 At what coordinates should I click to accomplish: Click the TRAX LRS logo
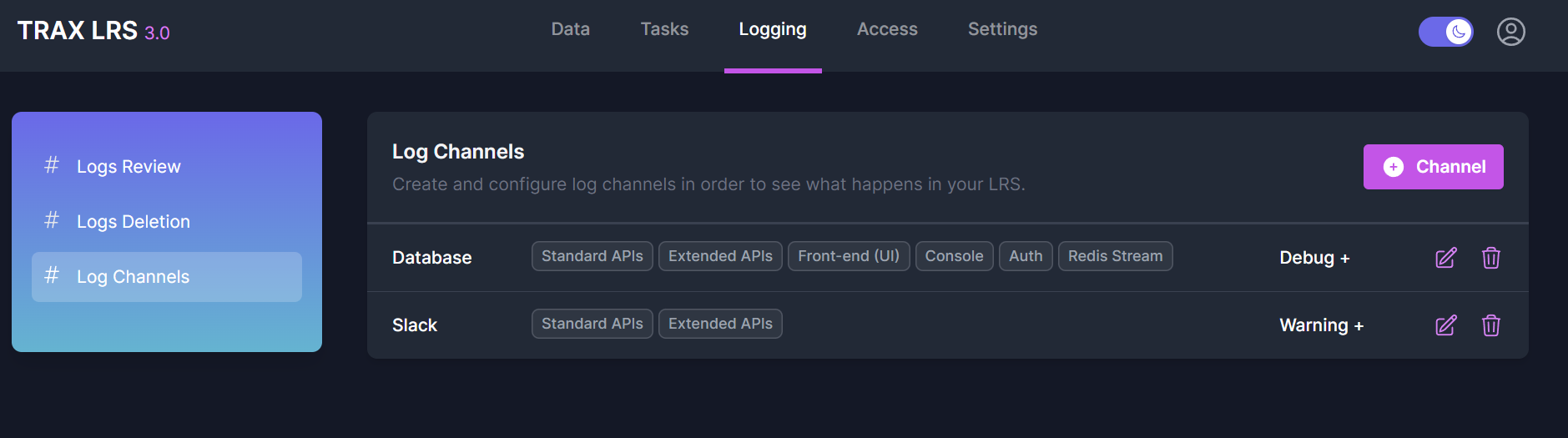point(93,31)
